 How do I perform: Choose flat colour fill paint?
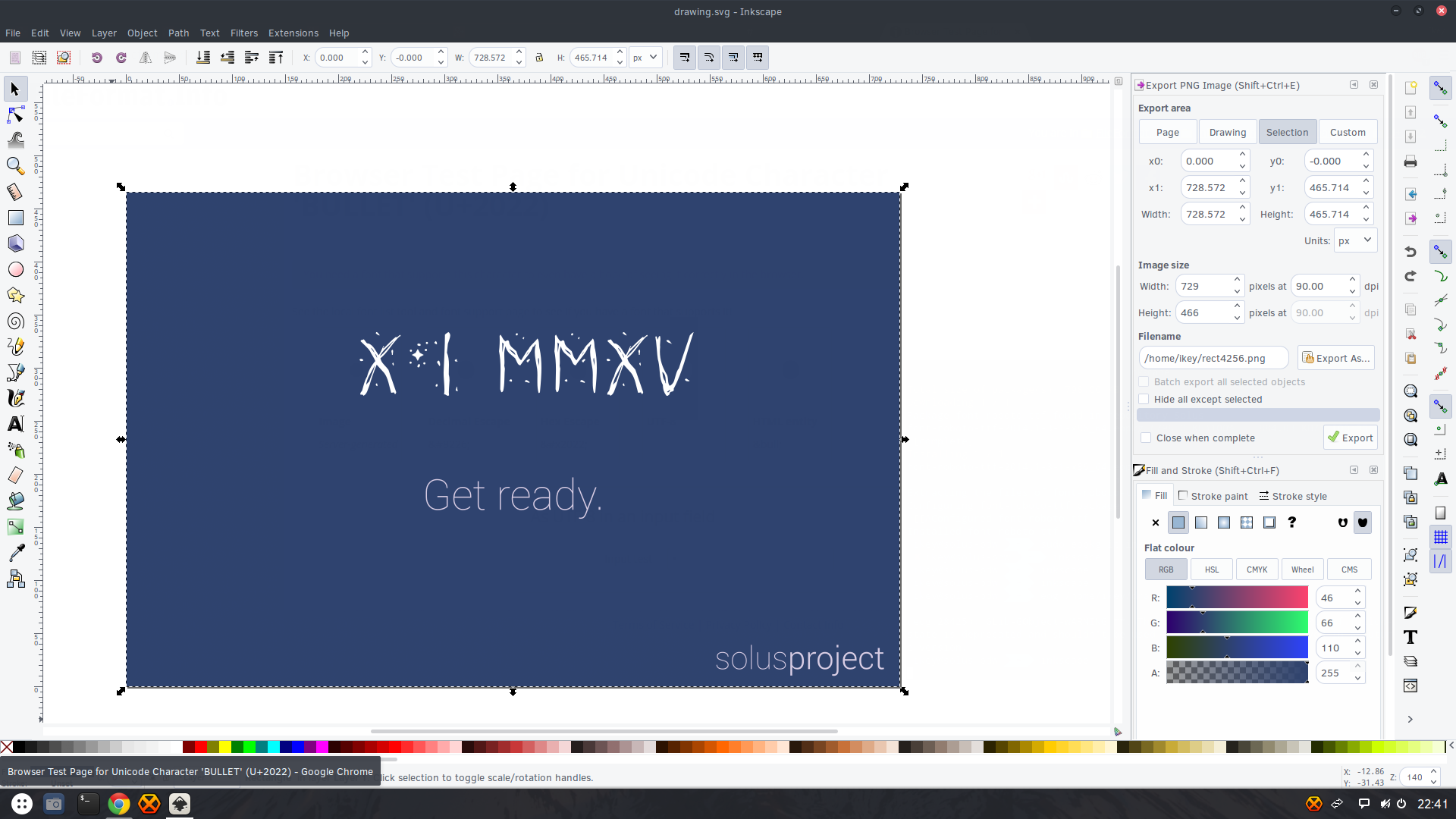(1178, 522)
